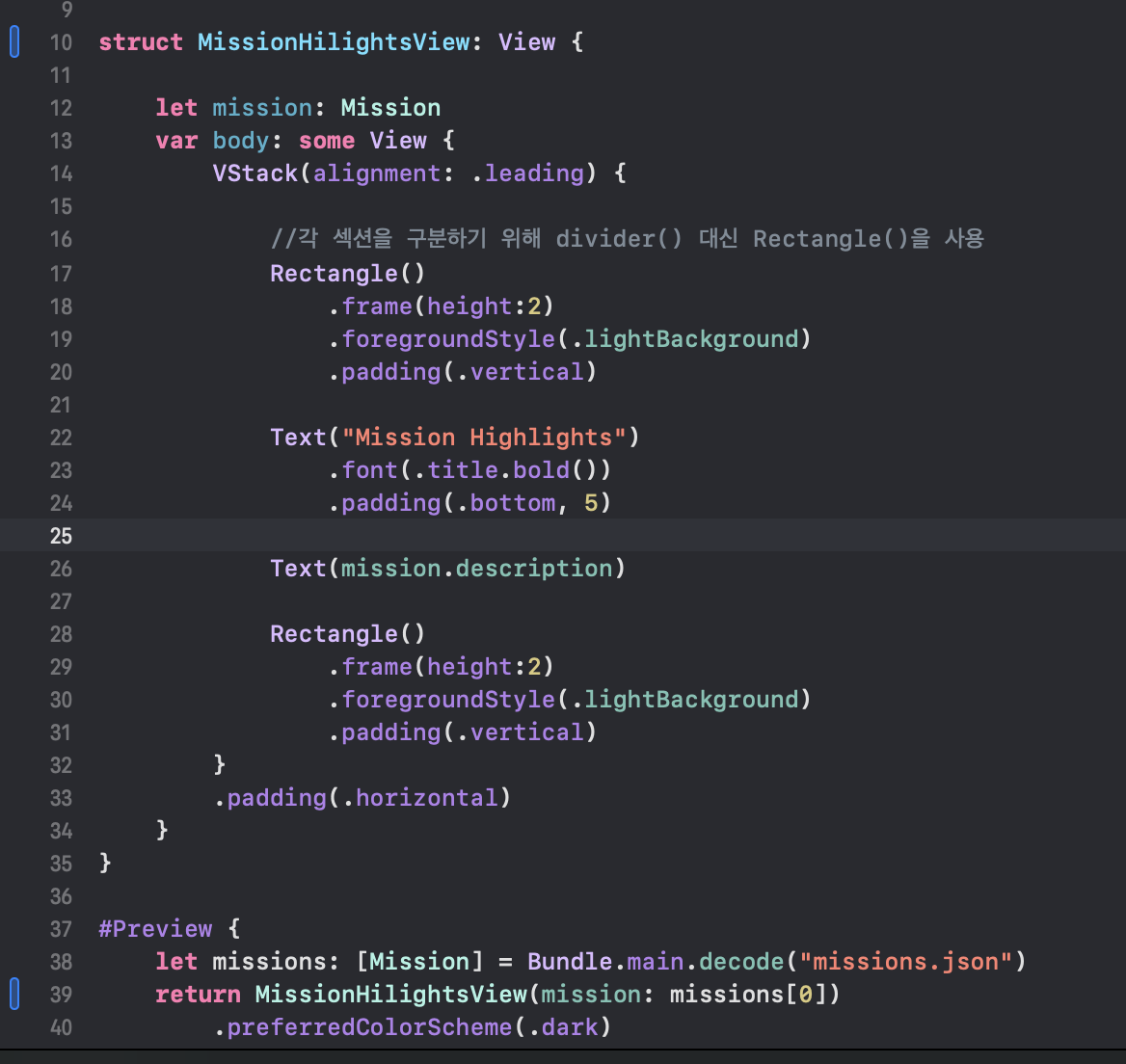Click '.padding(.vertical)' on line 31

(x=463, y=732)
